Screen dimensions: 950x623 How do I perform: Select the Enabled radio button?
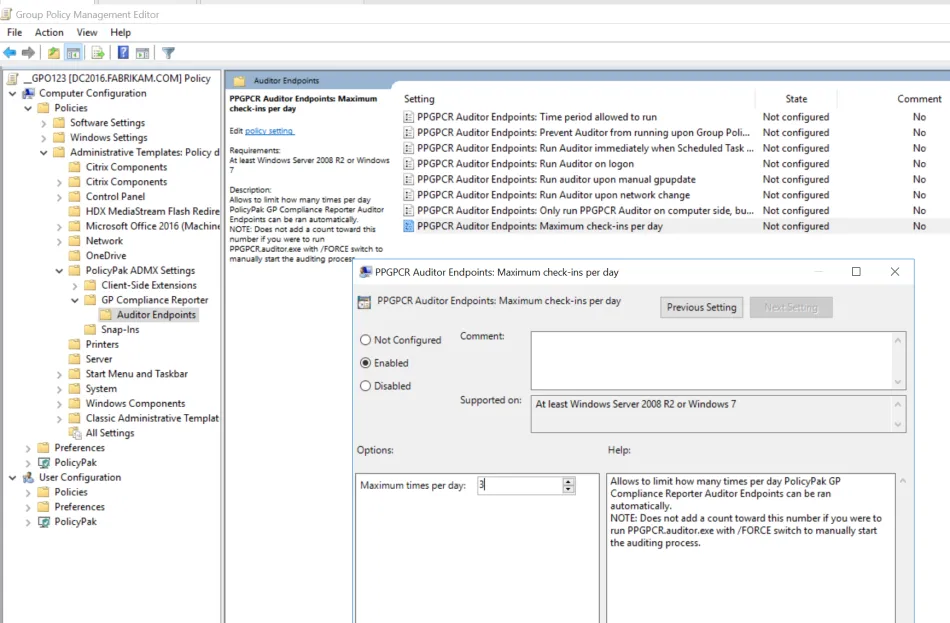[x=365, y=363]
